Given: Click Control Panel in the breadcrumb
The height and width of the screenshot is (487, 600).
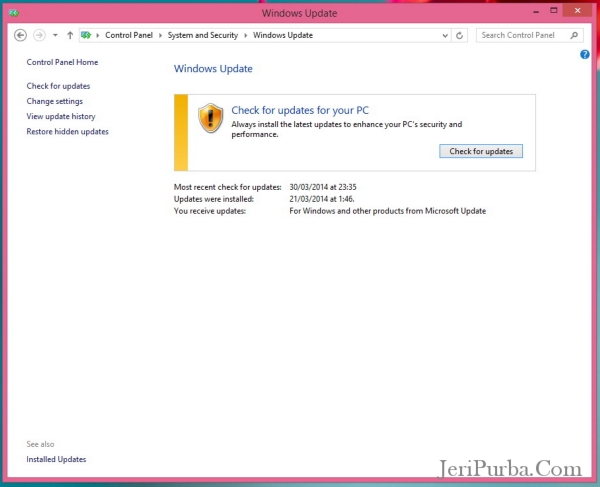Looking at the screenshot, I should coord(129,35).
